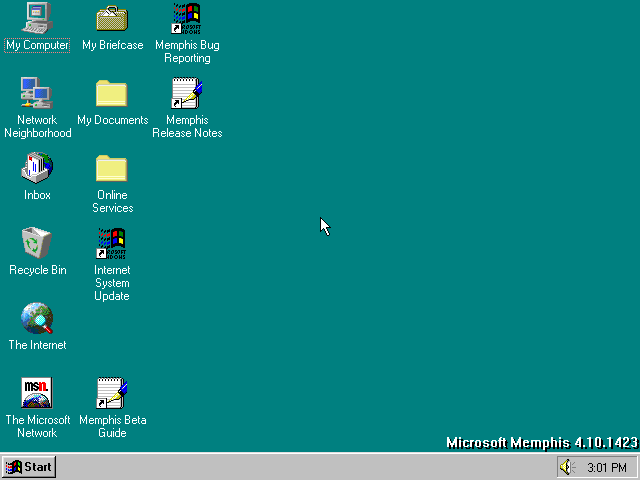Click the "My Computer" label text
The image size is (640, 480).
pos(37,45)
